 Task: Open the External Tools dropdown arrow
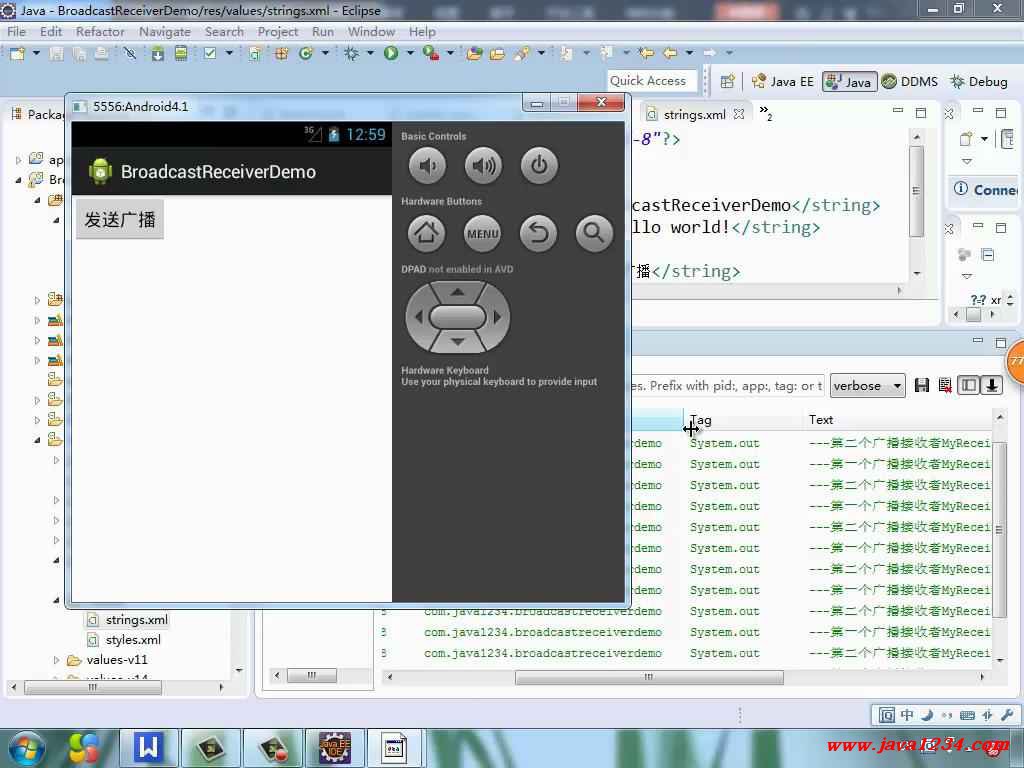450,54
